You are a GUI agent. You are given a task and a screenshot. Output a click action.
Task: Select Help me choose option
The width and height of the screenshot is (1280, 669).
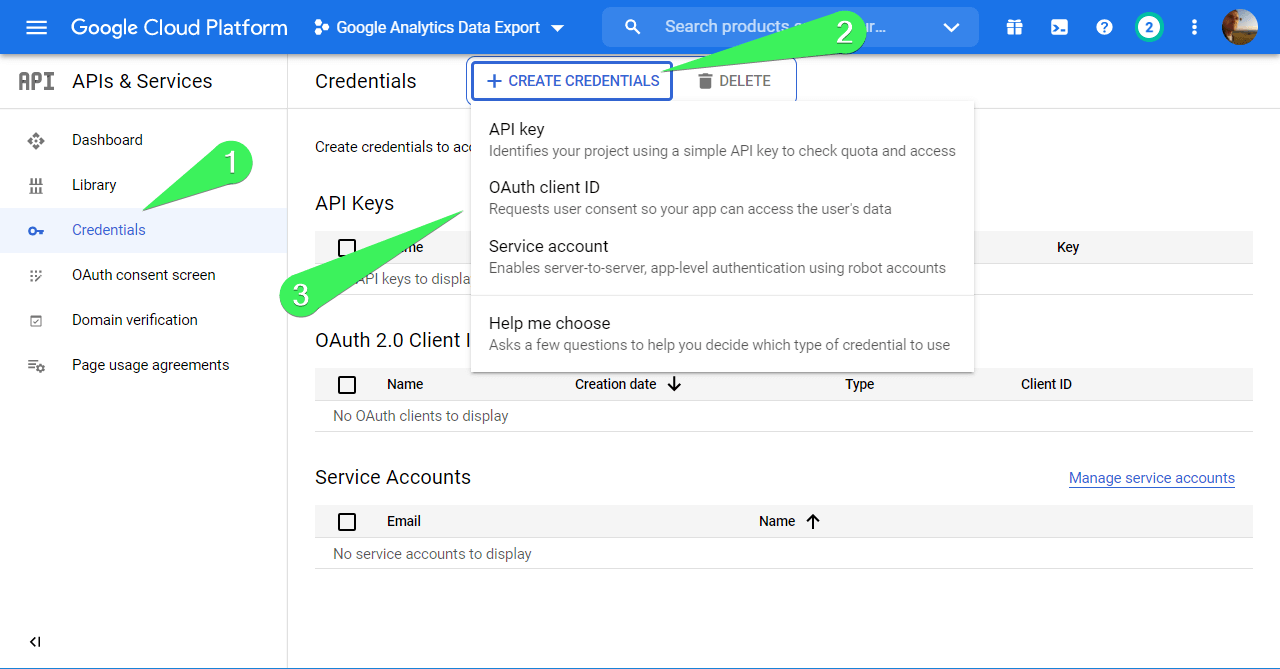coord(722,333)
